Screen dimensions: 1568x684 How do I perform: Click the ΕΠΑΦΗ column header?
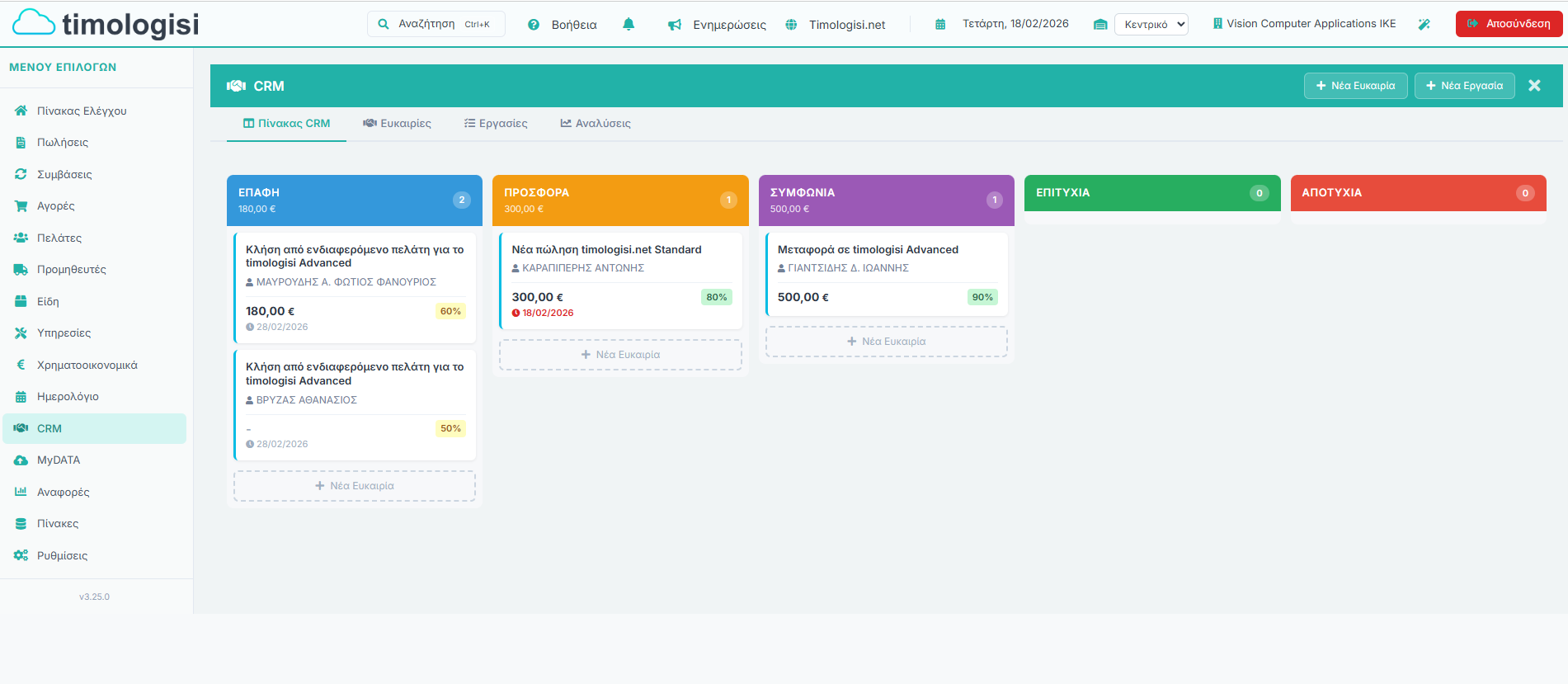(355, 200)
